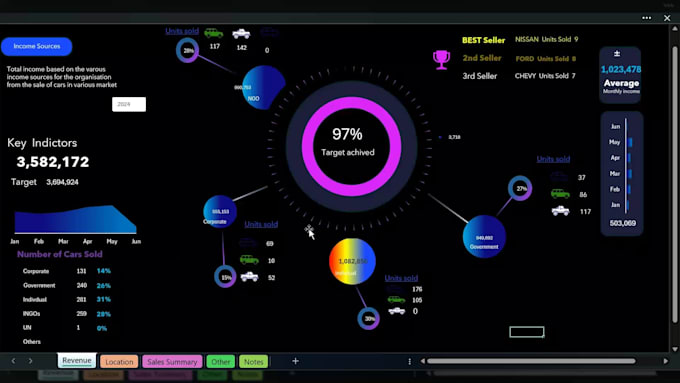Viewport: 680px width, 383px height.
Task: Click the green jeep icon beside 86
Action: pyautogui.click(x=560, y=193)
